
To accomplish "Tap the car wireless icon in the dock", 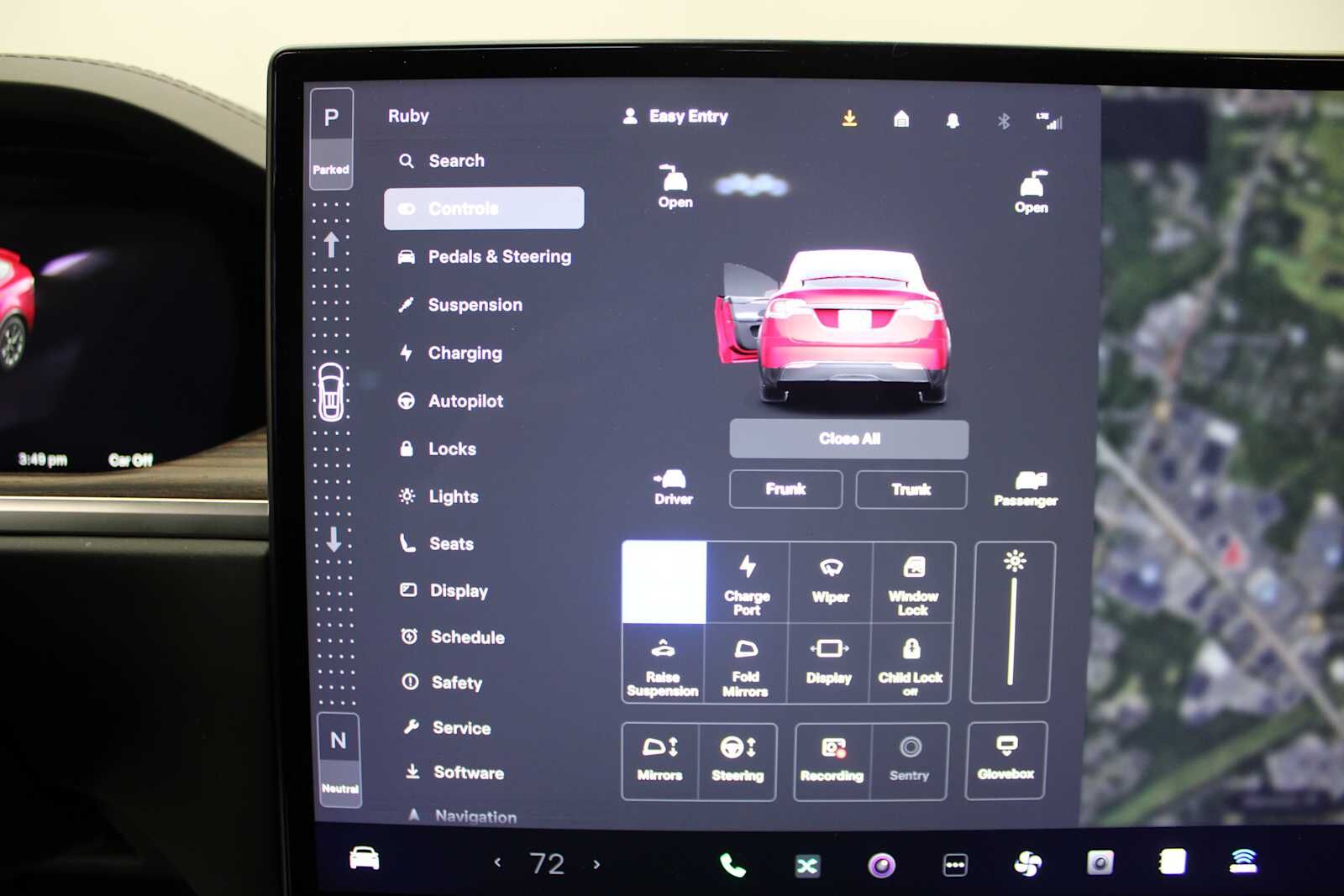I will pos(1244,861).
